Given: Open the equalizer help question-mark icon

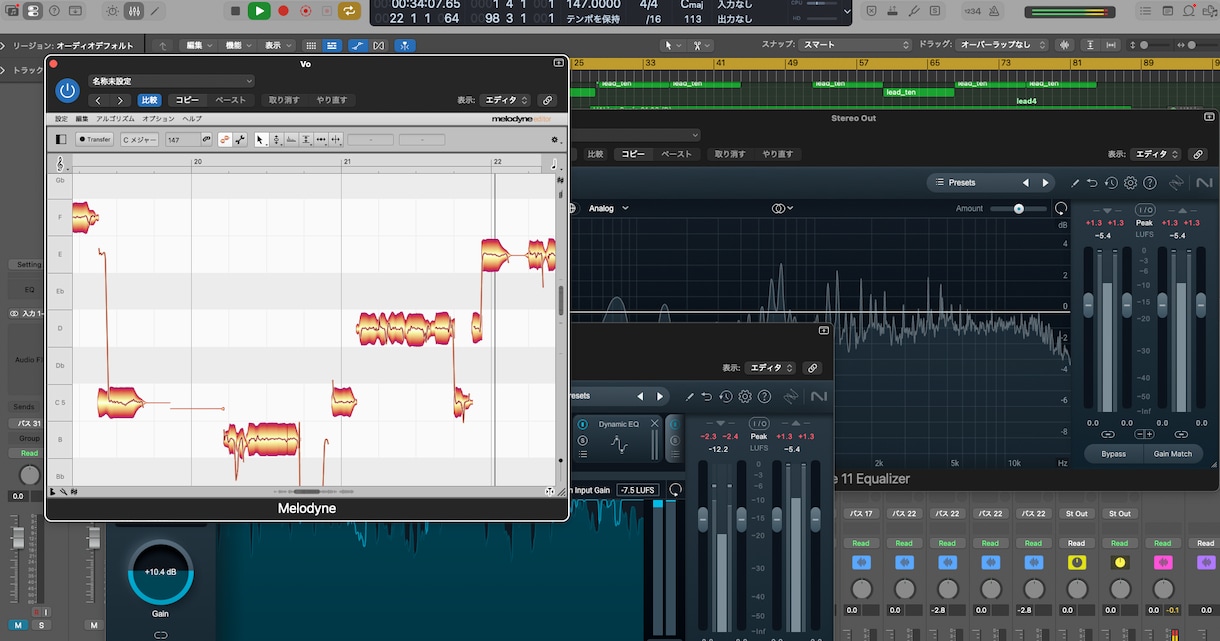Looking at the screenshot, I should 1150,183.
